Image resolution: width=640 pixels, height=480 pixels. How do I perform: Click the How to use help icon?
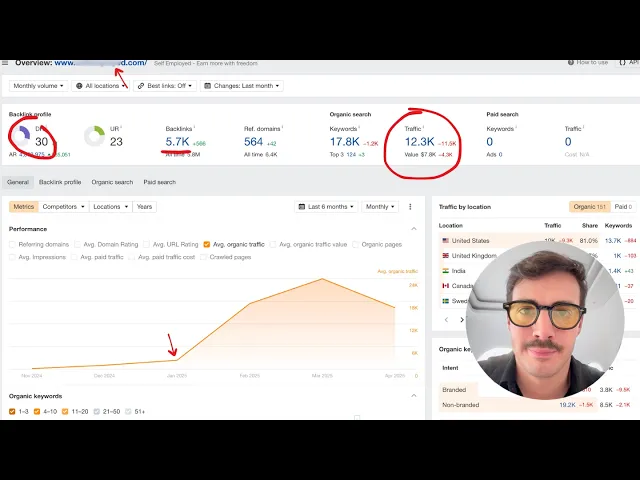coord(571,62)
